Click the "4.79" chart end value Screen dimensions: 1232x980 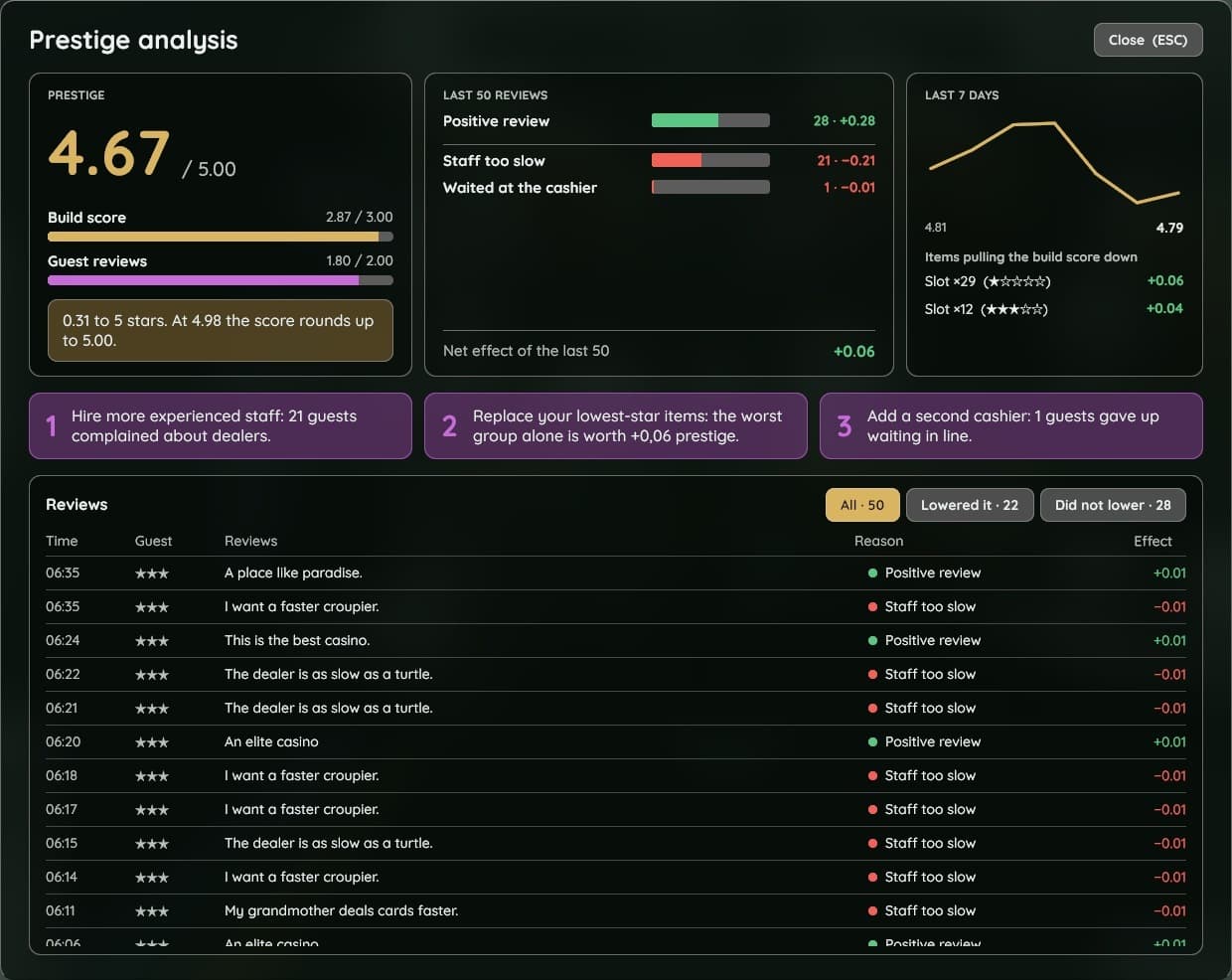pos(1169,228)
